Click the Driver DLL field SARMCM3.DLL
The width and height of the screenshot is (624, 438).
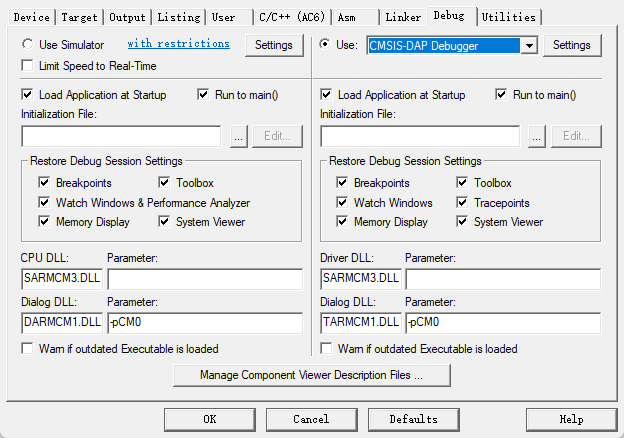pyautogui.click(x=360, y=278)
